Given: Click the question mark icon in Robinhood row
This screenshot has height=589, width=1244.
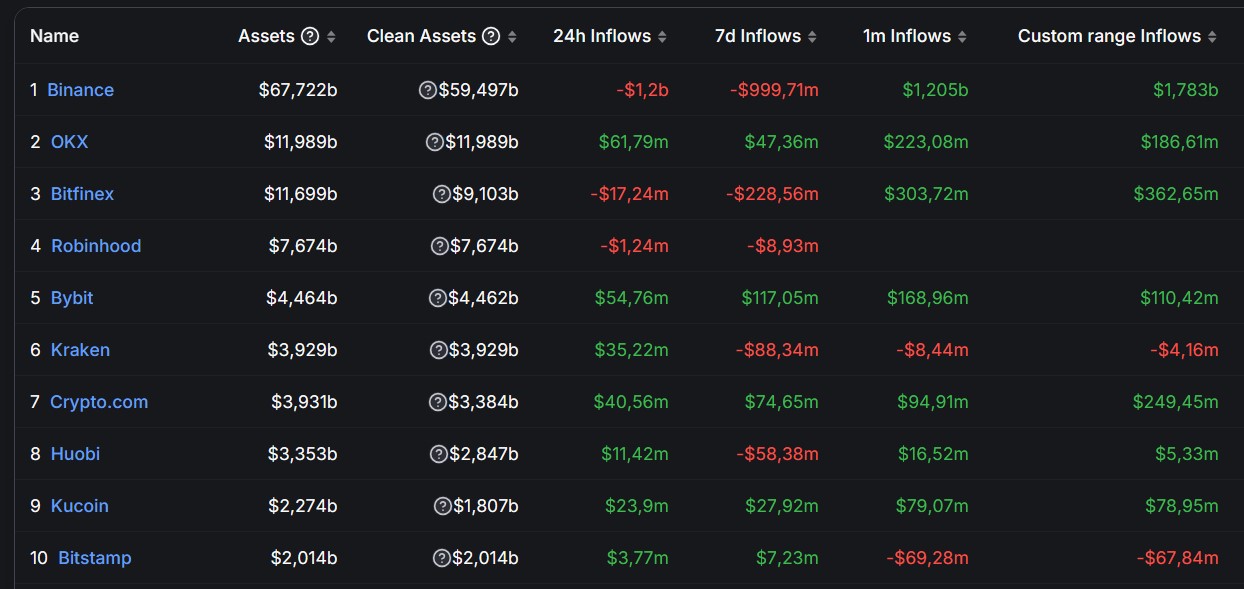Looking at the screenshot, I should pyautogui.click(x=439, y=246).
